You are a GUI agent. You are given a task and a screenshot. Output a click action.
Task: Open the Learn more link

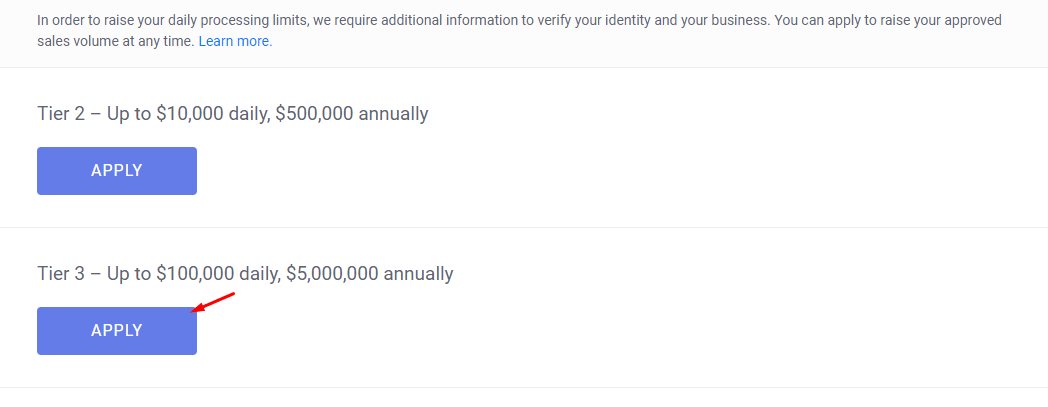(x=235, y=41)
